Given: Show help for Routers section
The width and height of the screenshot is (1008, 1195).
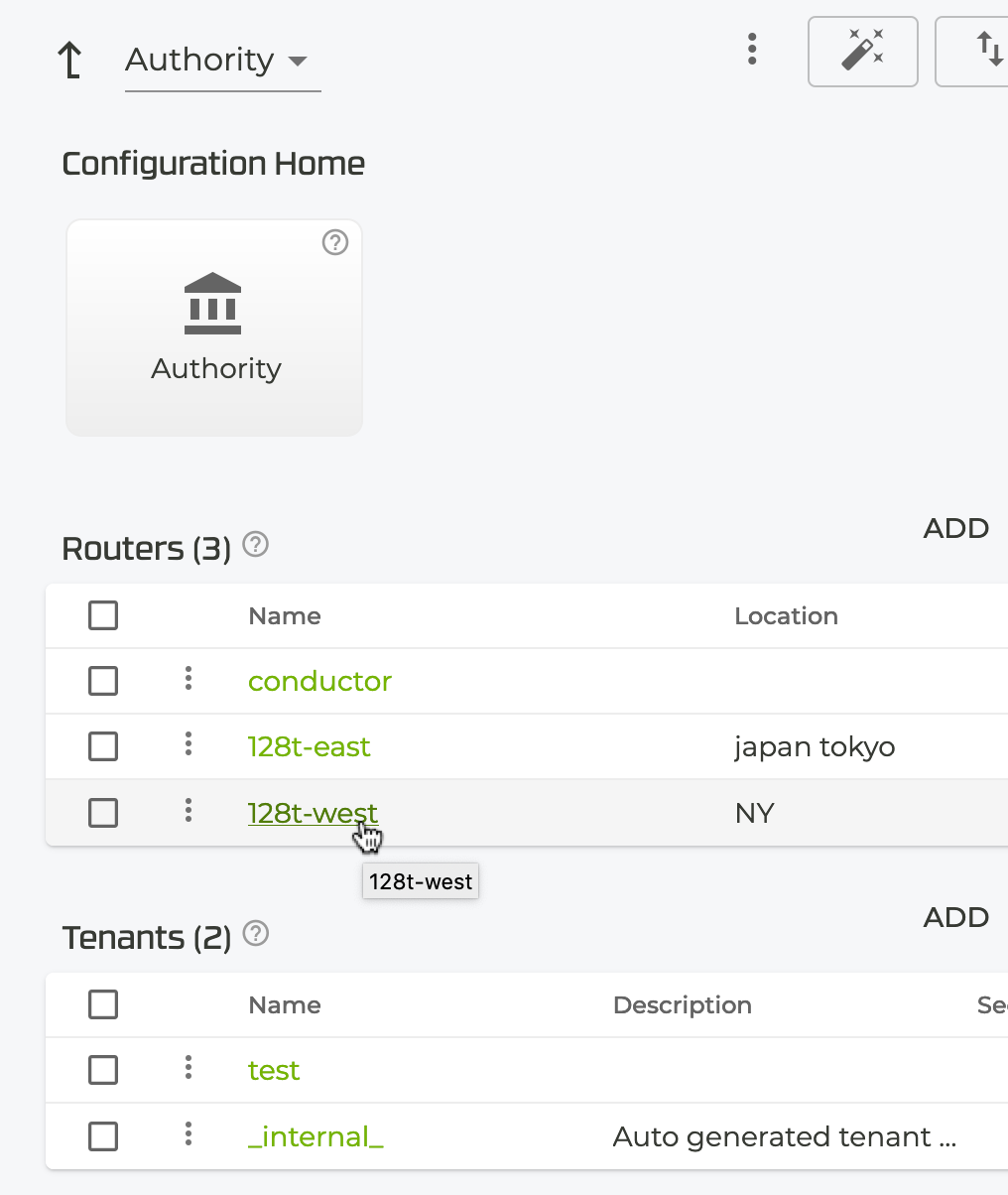Looking at the screenshot, I should tap(256, 545).
